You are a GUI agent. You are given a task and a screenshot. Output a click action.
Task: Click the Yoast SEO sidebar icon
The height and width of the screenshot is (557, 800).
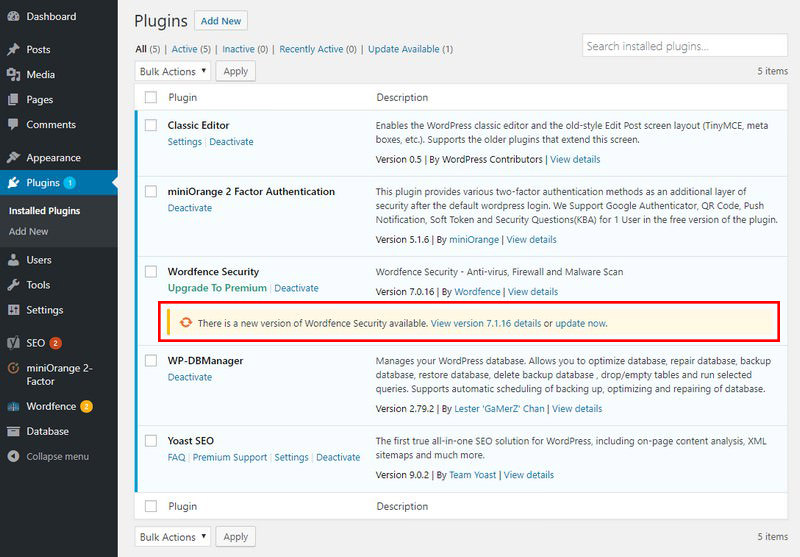coord(13,343)
